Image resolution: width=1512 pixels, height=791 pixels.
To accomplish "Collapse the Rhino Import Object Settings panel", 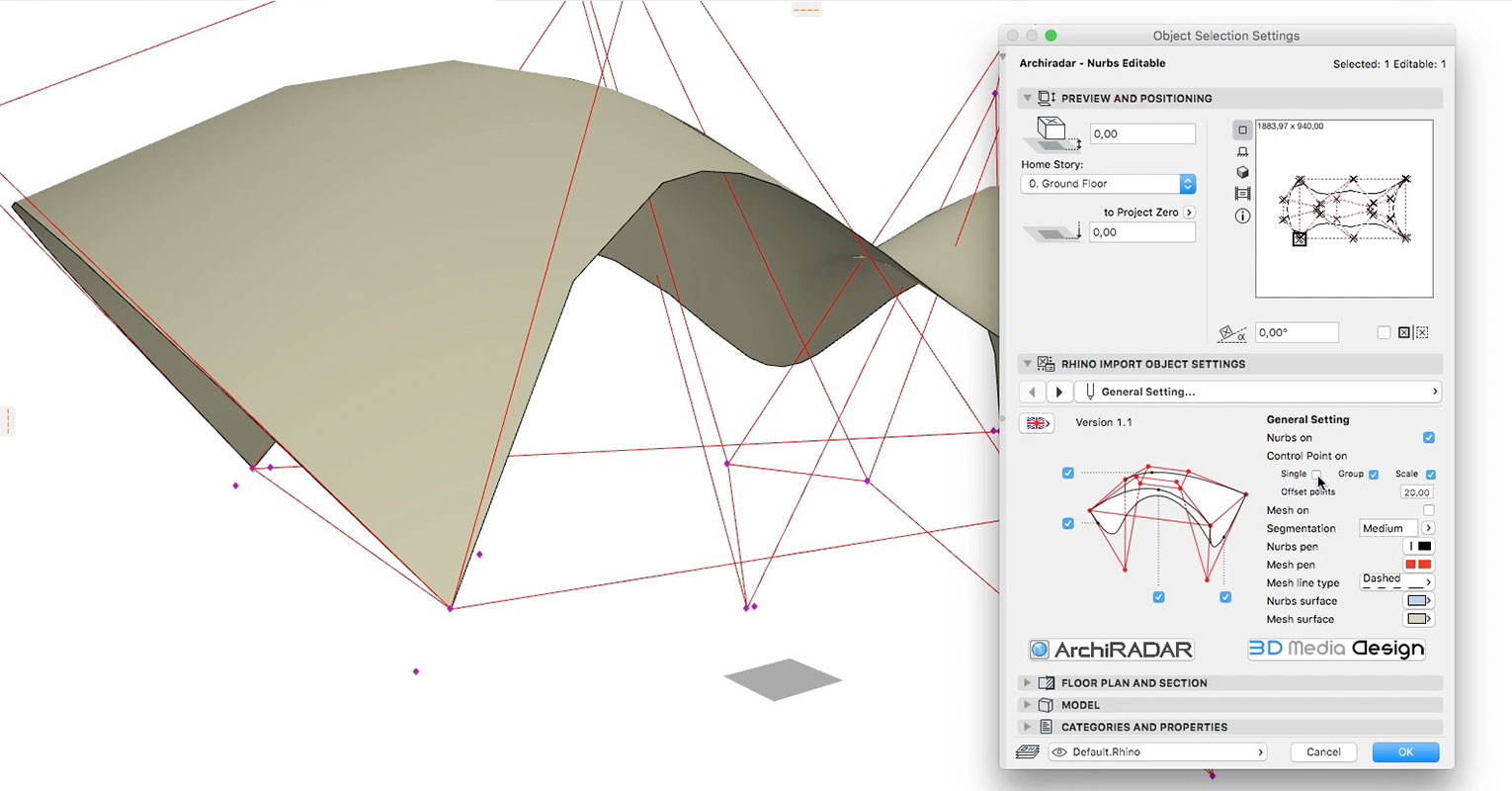I will pos(1027,364).
